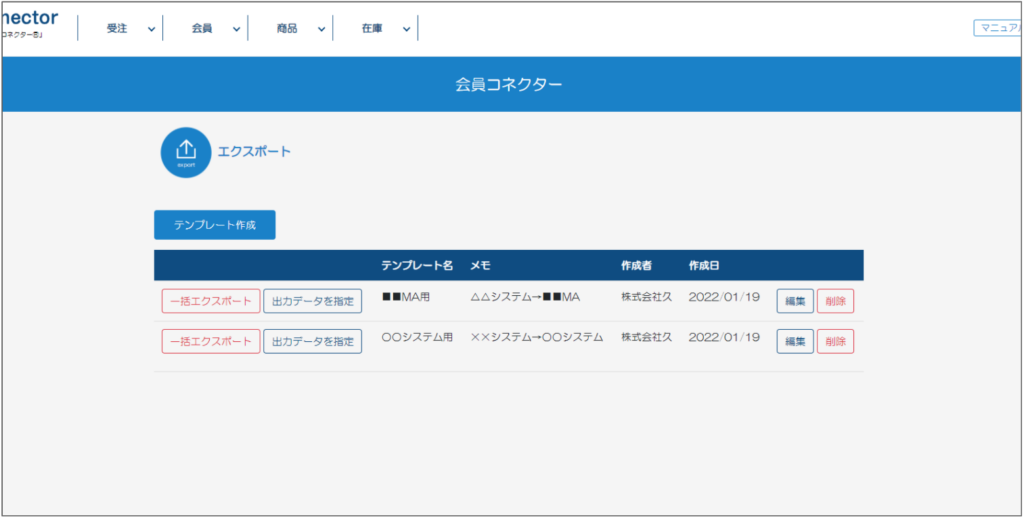Screen dimensions: 1024x518
Task: Delete the ■■MA用 template
Action: point(835,301)
